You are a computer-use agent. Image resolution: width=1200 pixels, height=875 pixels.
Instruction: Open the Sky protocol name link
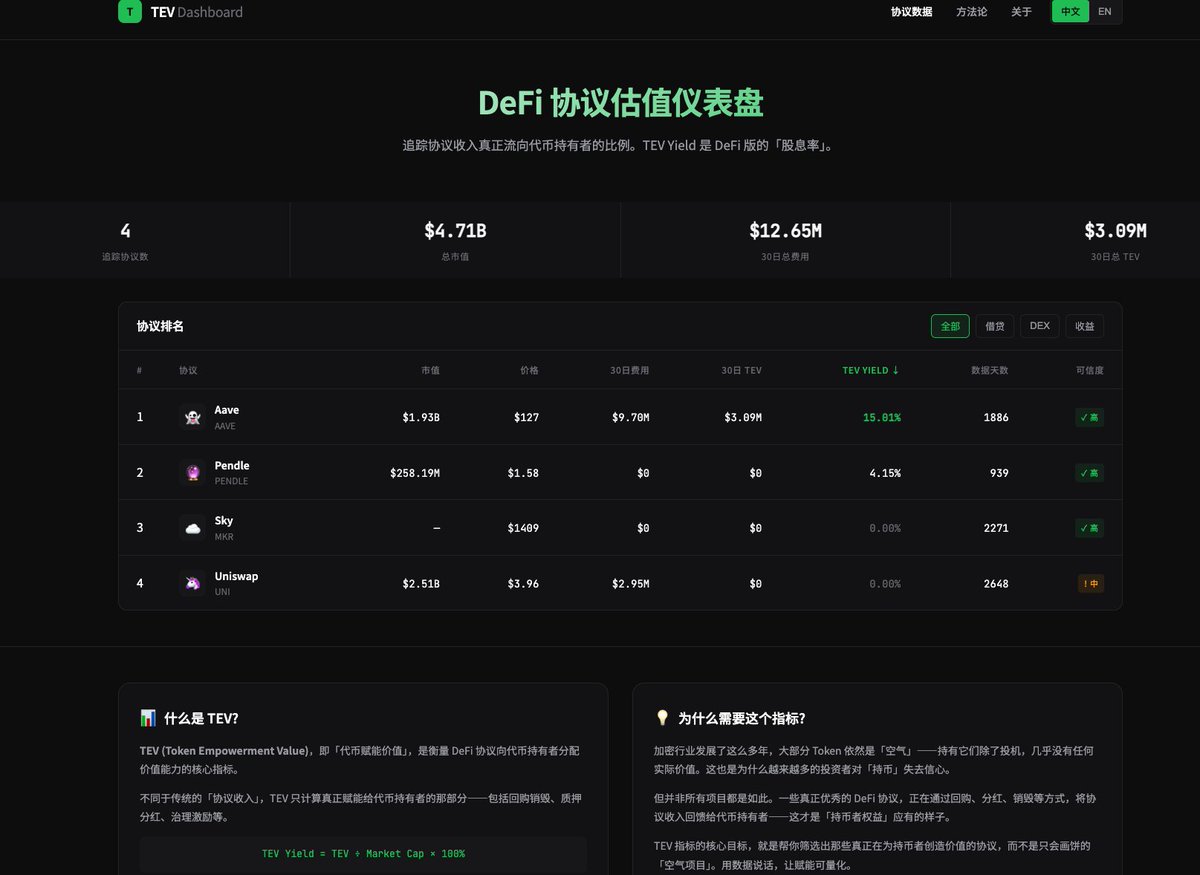[x=224, y=520]
